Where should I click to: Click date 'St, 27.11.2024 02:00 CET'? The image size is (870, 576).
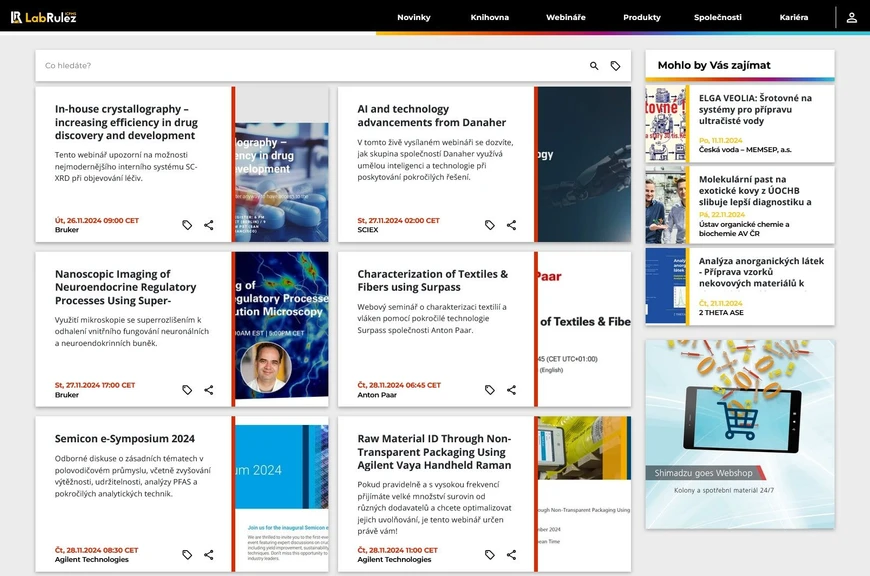pos(398,220)
